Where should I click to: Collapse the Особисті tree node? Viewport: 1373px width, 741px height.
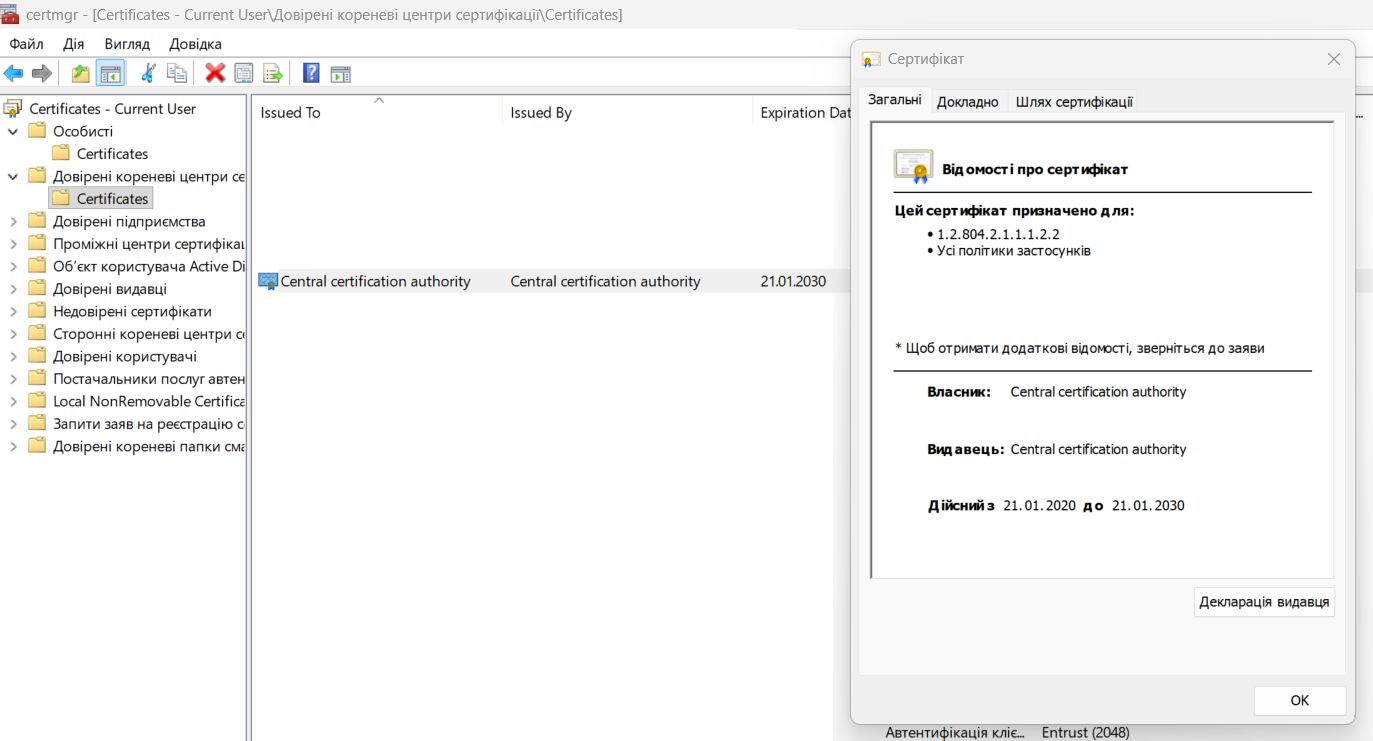point(13,132)
